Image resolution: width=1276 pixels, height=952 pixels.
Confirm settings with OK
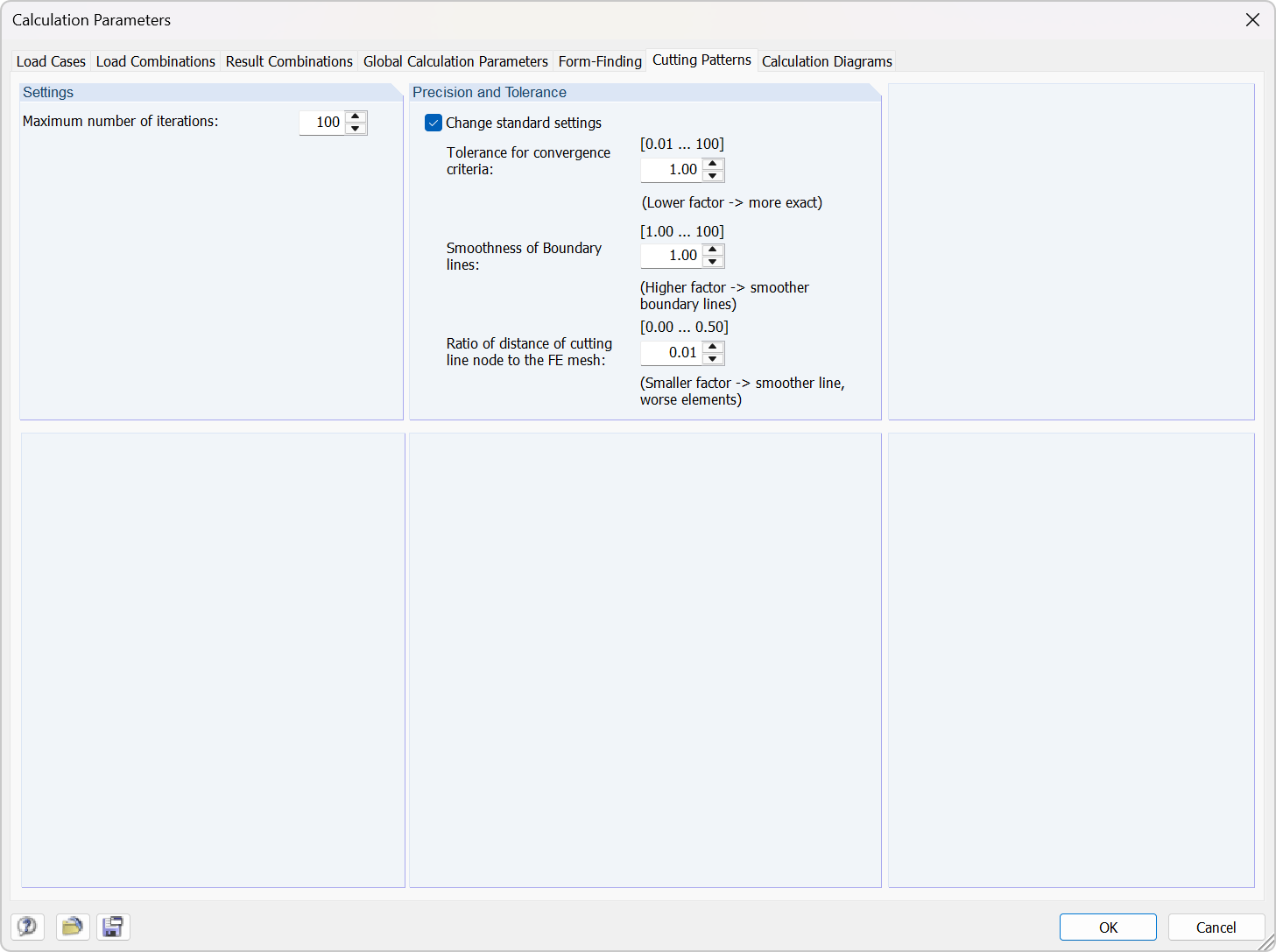point(1107,927)
